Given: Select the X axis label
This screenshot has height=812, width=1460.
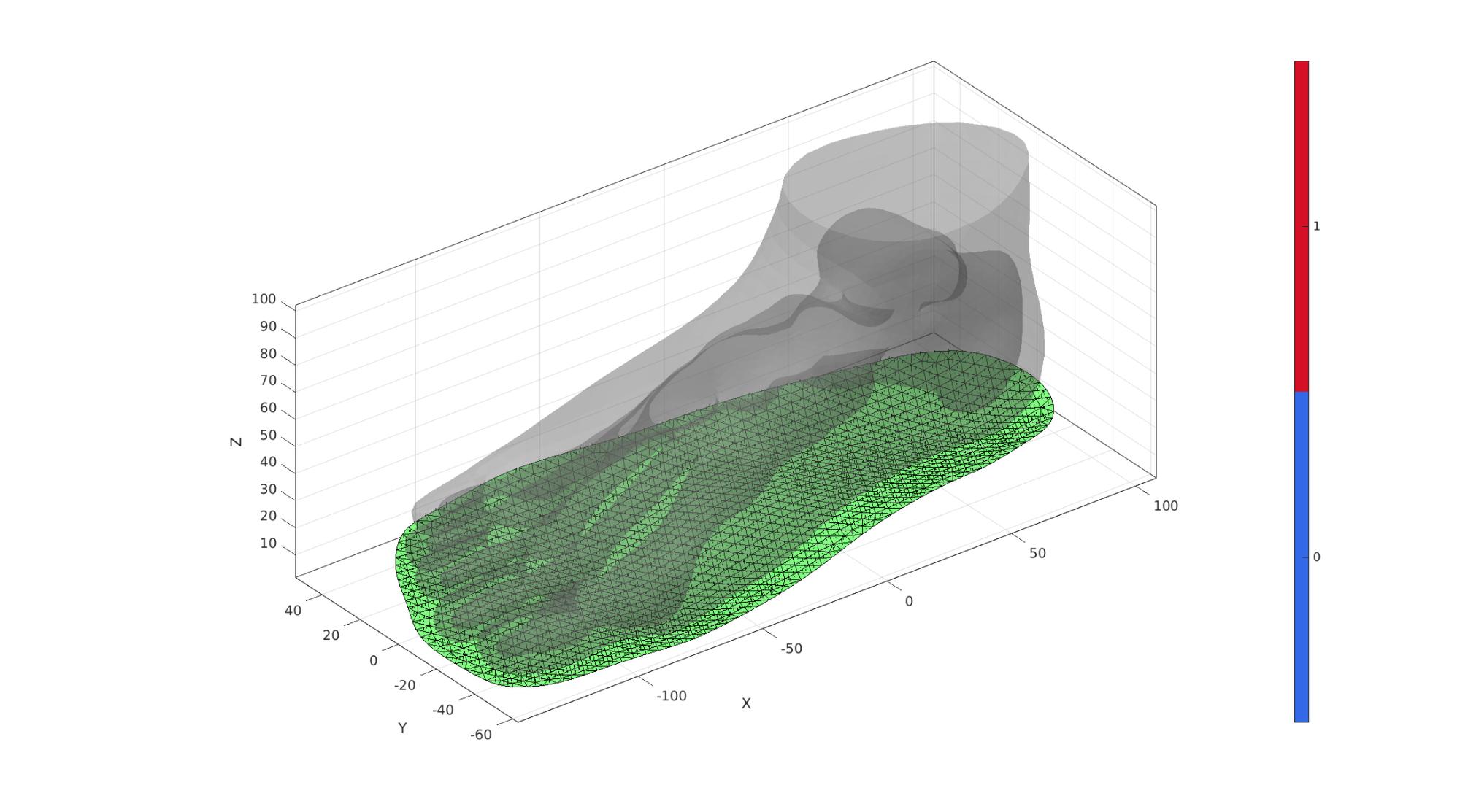Looking at the screenshot, I should pyautogui.click(x=746, y=703).
